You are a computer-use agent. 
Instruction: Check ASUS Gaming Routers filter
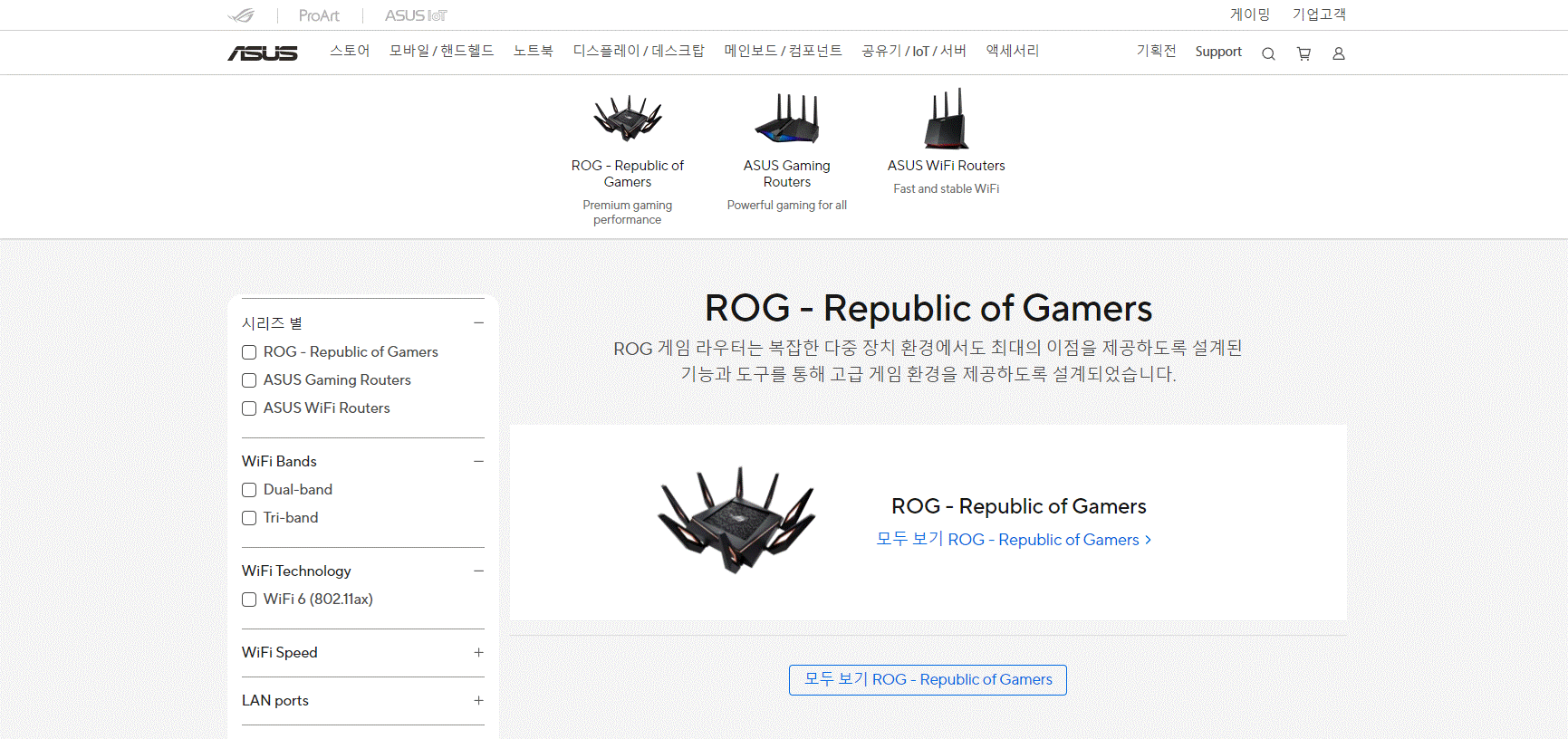[249, 380]
